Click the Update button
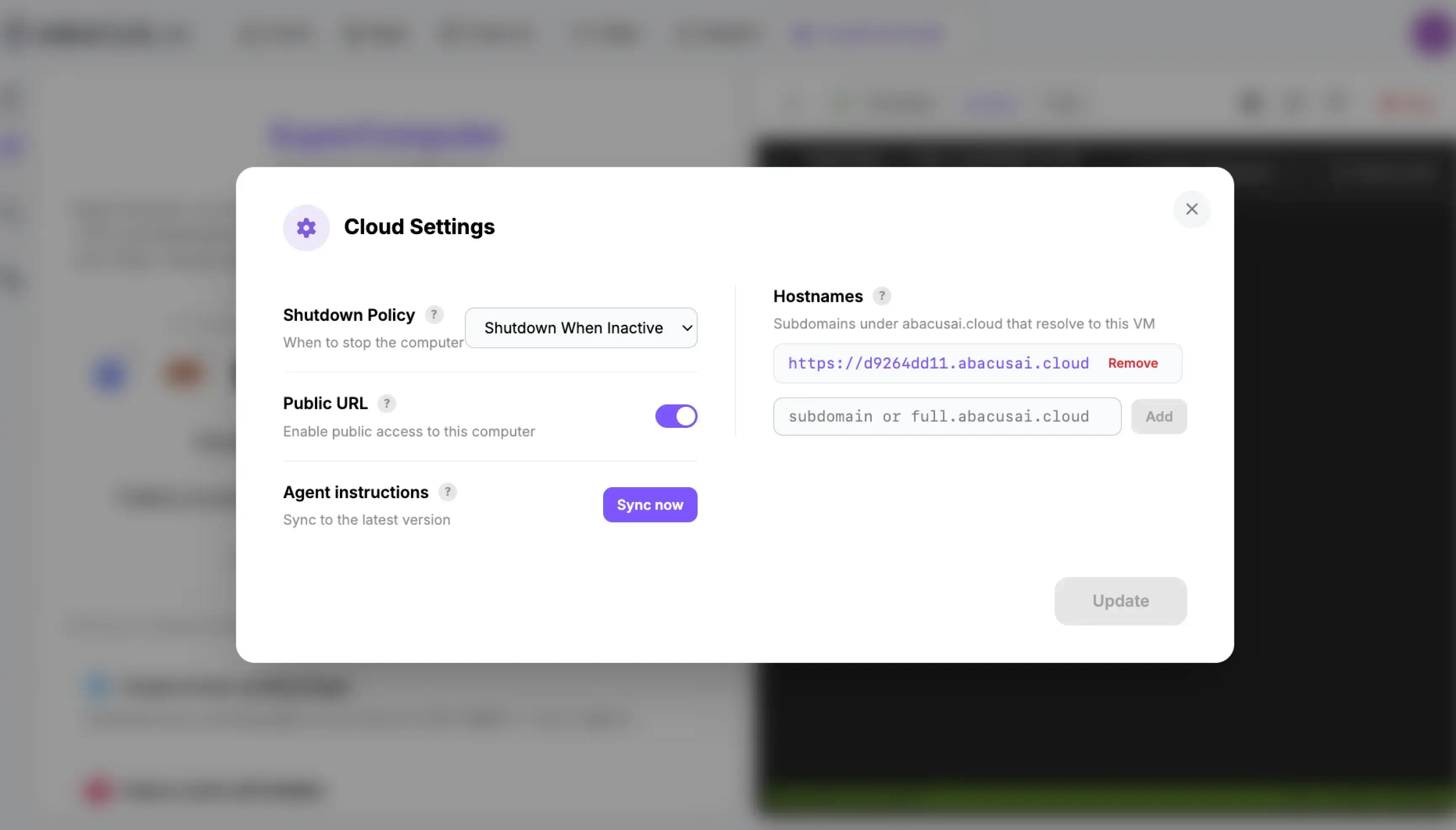The height and width of the screenshot is (830, 1456). point(1120,601)
